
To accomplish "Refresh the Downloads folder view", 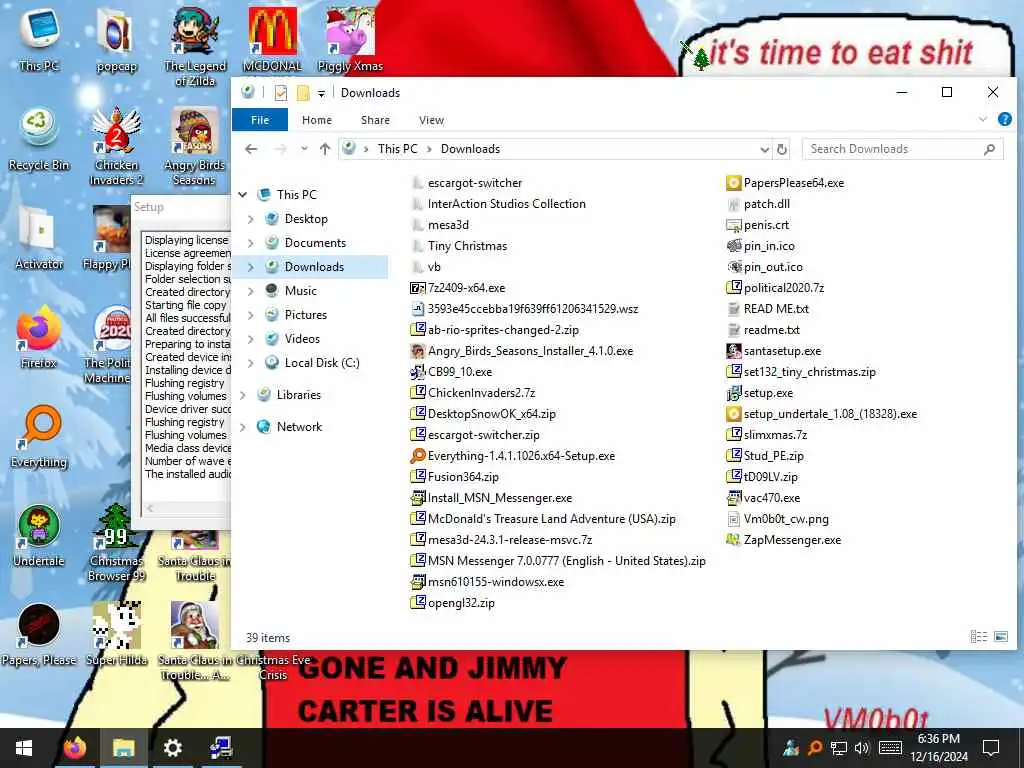I will tap(782, 150).
